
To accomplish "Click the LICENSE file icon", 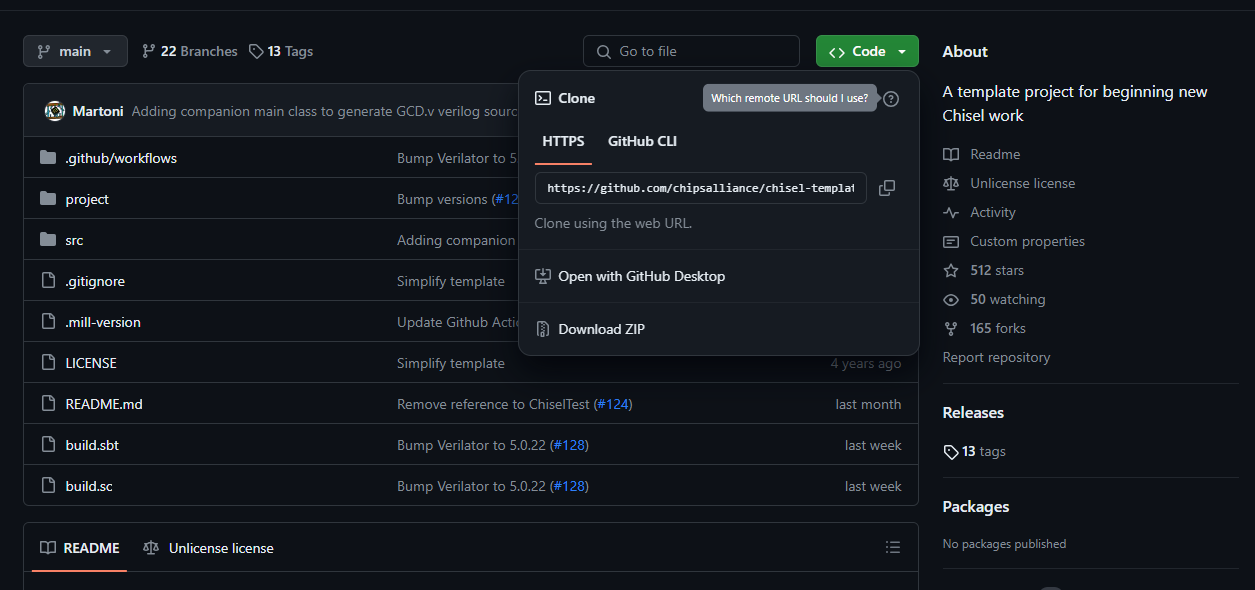I will tap(48, 363).
